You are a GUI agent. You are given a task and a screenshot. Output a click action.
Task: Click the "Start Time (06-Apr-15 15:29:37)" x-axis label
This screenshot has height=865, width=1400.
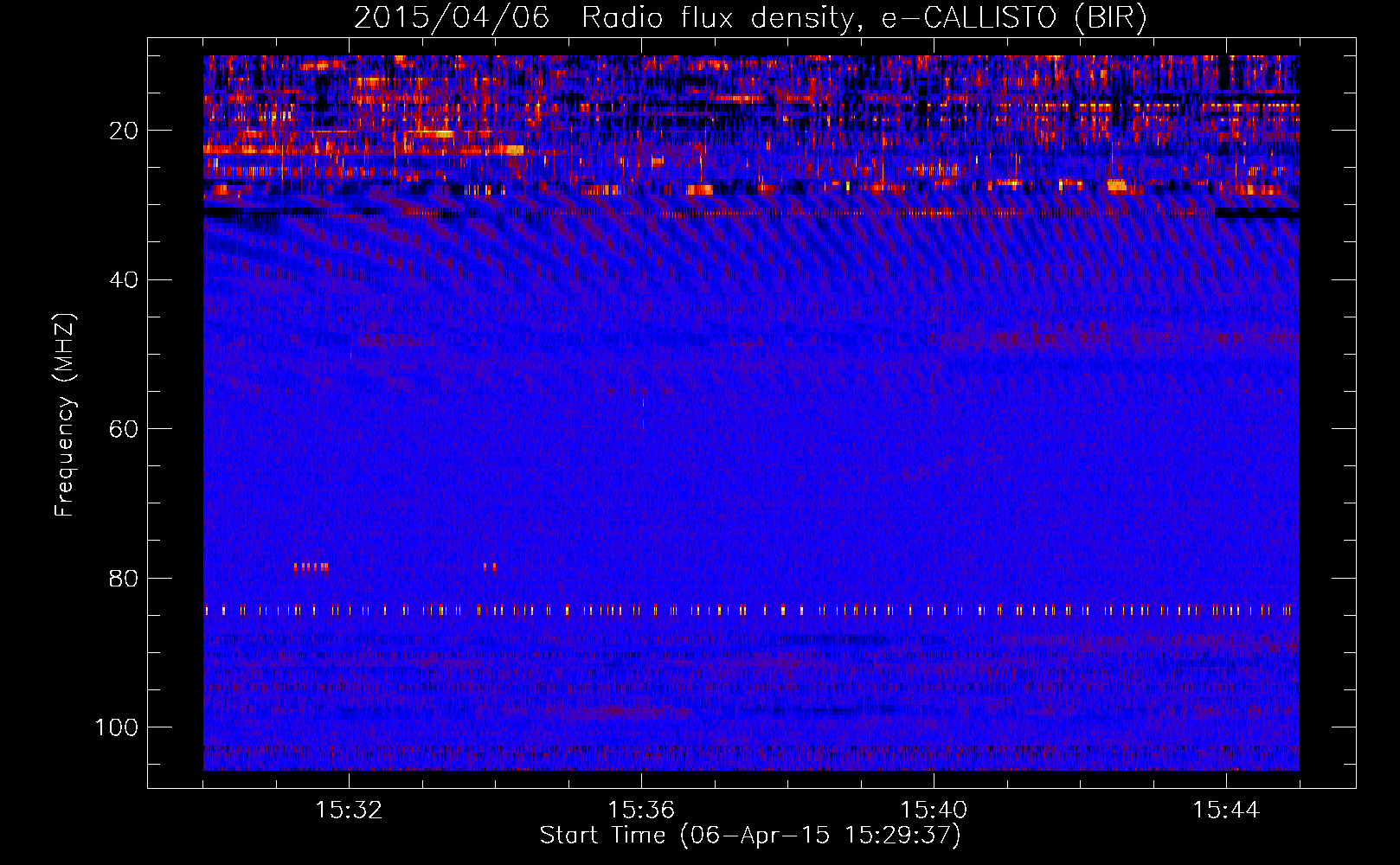click(750, 836)
